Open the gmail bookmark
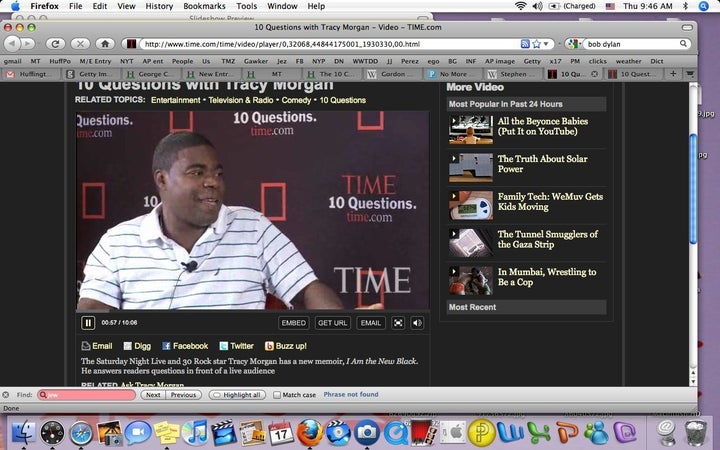The width and height of the screenshot is (720, 450). 12,61
